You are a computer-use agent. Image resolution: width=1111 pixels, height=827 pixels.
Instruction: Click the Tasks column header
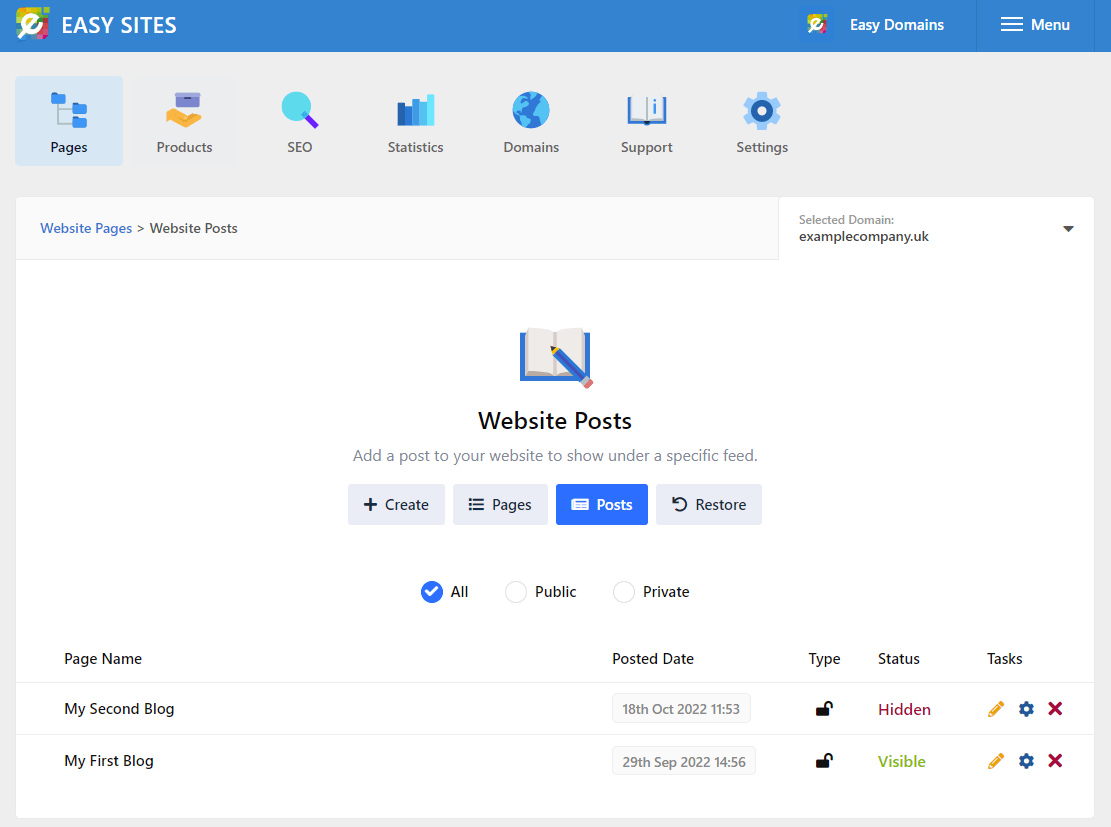[x=1004, y=659]
